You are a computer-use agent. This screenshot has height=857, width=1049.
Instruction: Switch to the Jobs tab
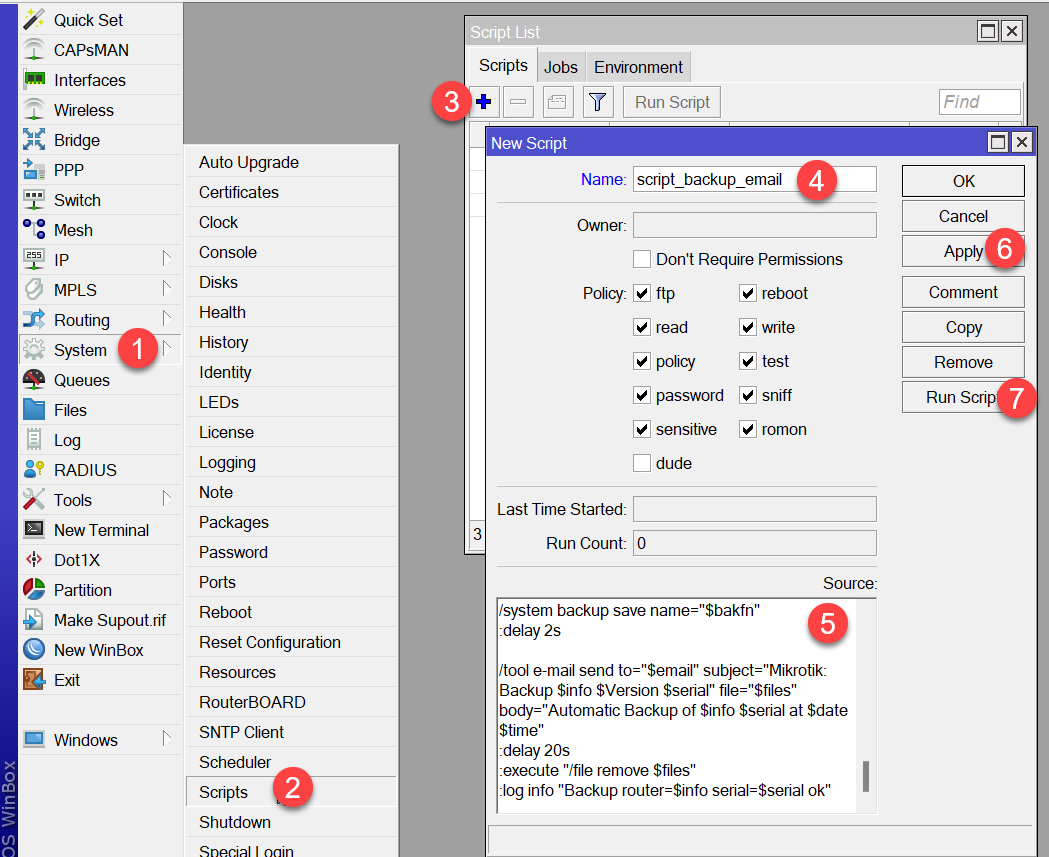tap(560, 67)
